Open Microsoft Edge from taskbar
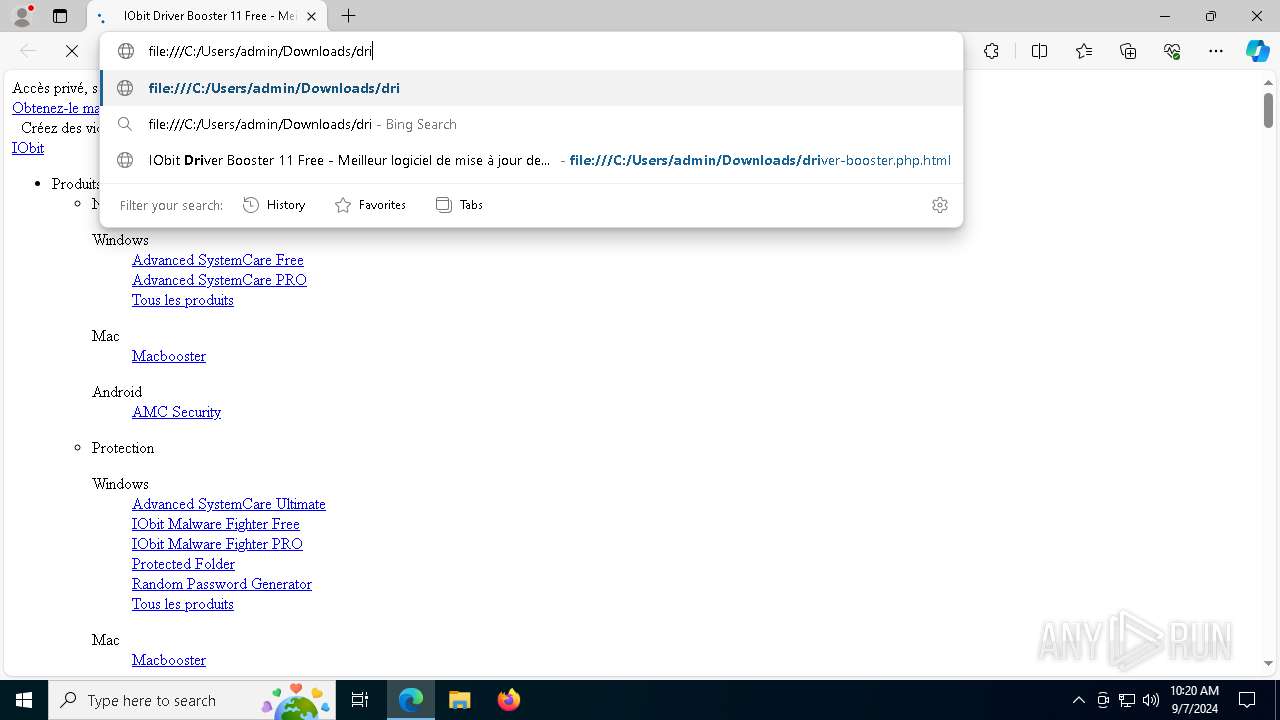1280x720 pixels. pos(411,700)
